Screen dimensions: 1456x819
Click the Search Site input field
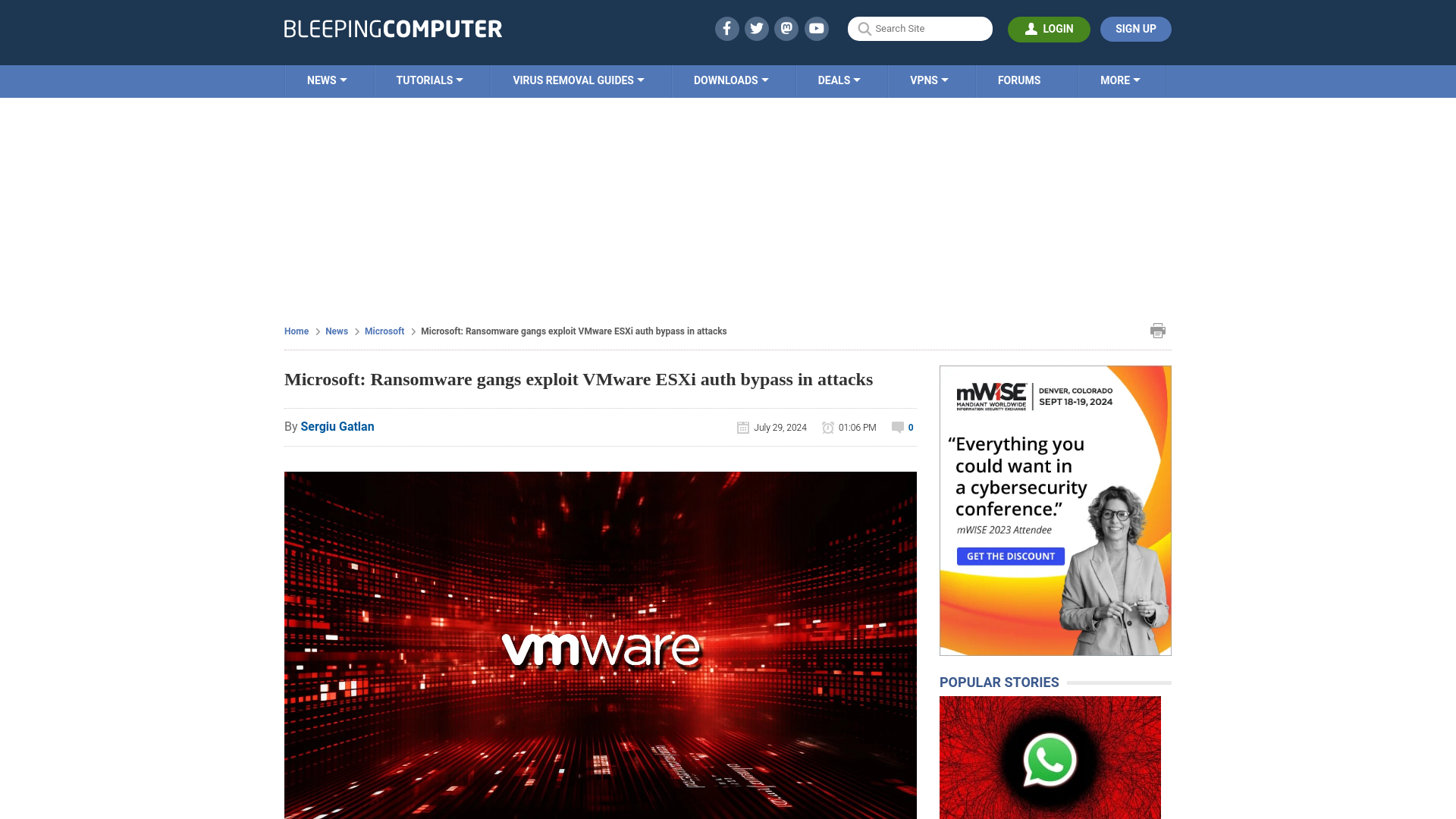[920, 28]
